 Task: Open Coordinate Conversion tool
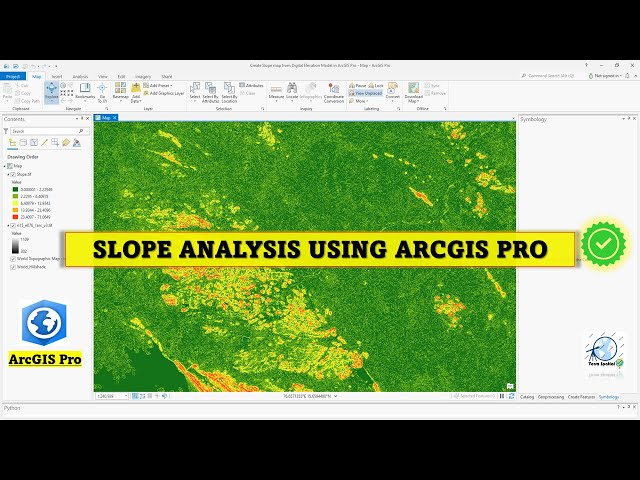click(334, 92)
